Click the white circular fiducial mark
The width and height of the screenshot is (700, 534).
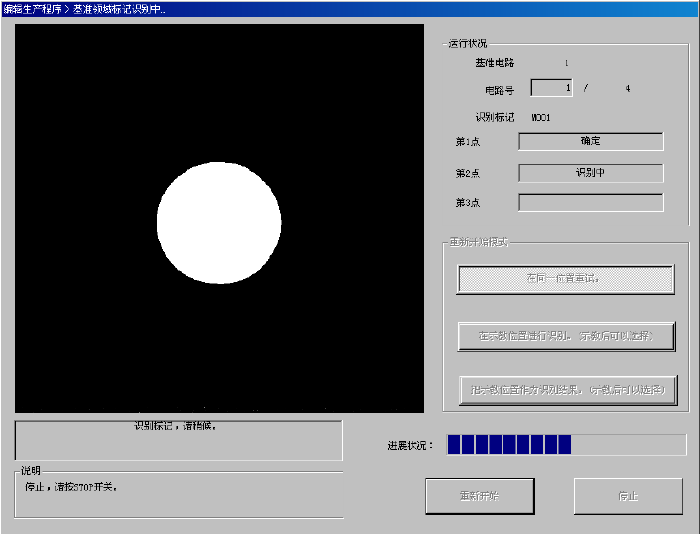coord(219,223)
